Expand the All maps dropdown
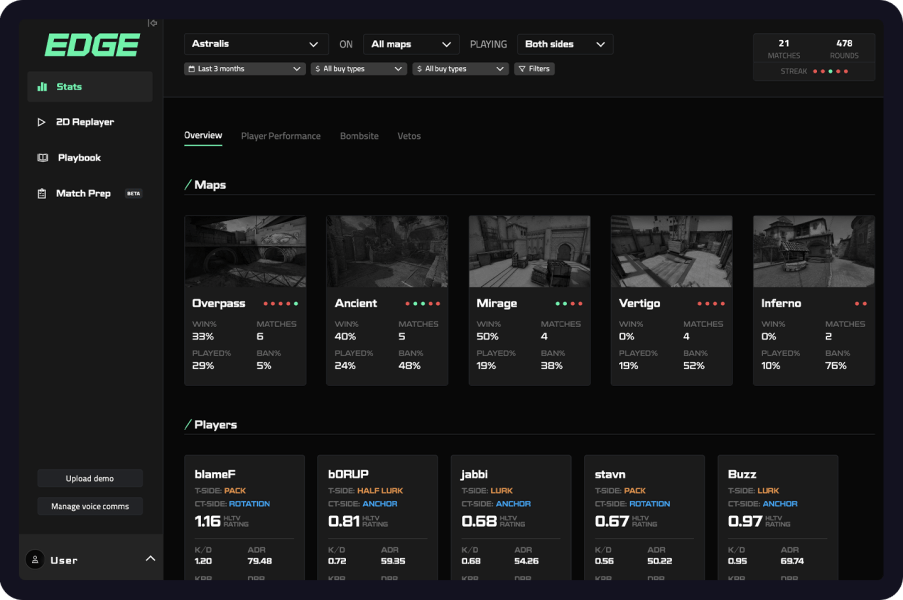903x600 pixels. (x=411, y=44)
